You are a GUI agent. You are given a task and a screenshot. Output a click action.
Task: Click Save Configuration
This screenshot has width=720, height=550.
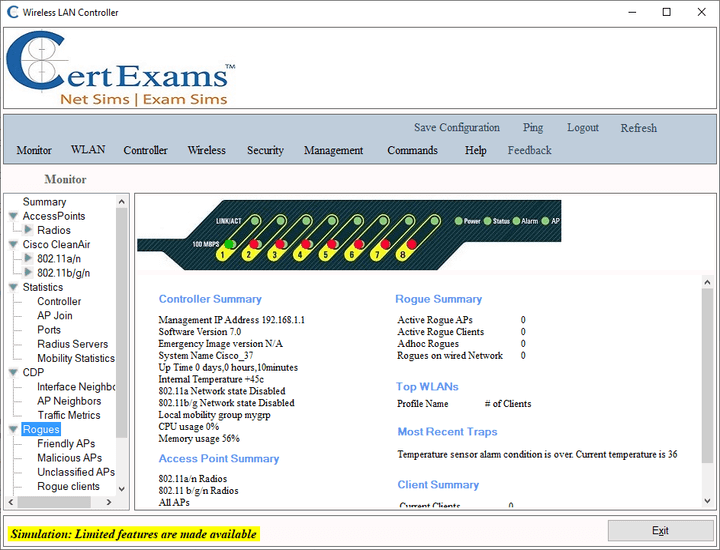coord(457,128)
